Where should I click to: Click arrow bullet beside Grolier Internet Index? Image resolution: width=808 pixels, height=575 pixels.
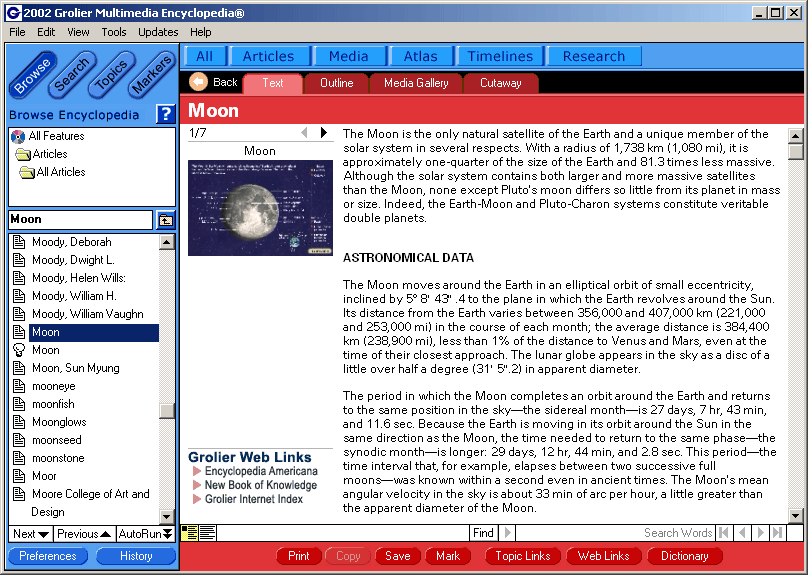(196, 499)
